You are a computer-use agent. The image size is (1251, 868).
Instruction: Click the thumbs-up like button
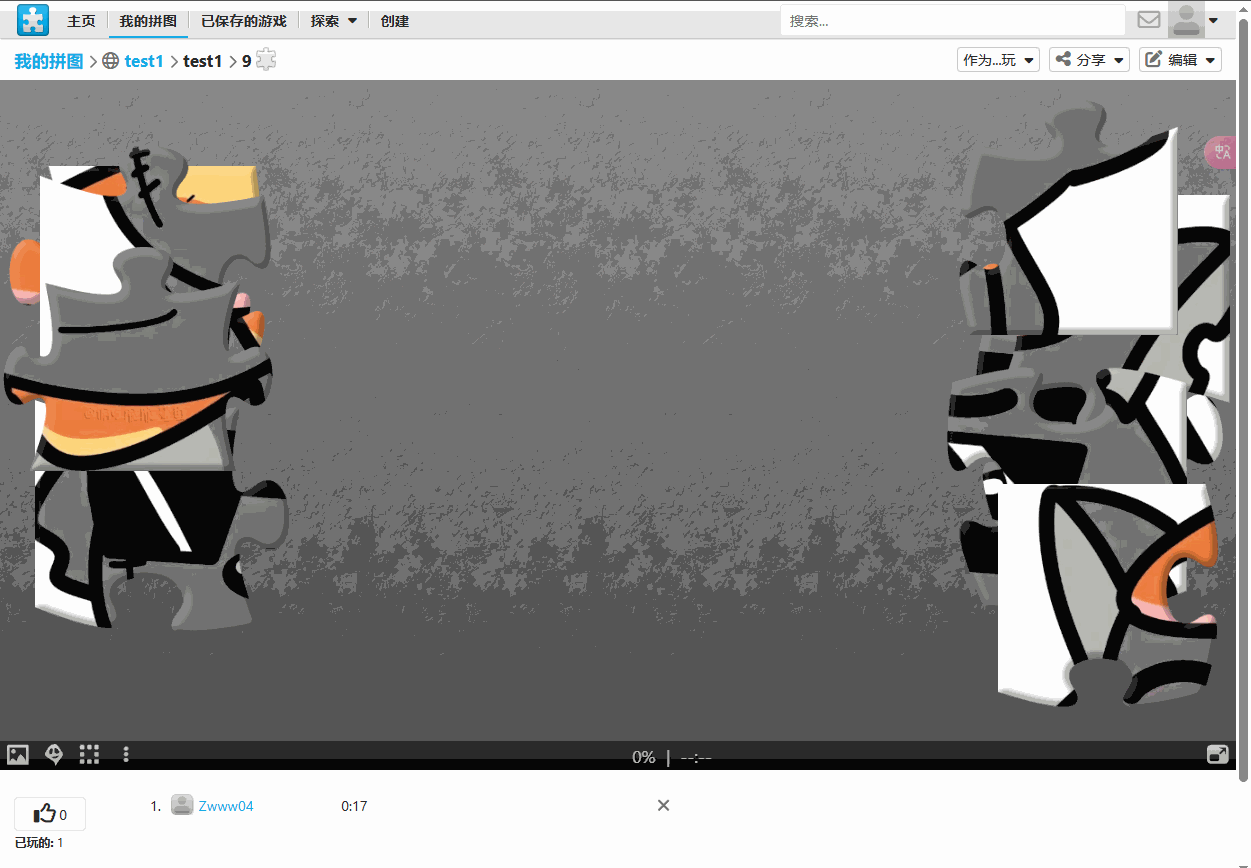point(50,814)
